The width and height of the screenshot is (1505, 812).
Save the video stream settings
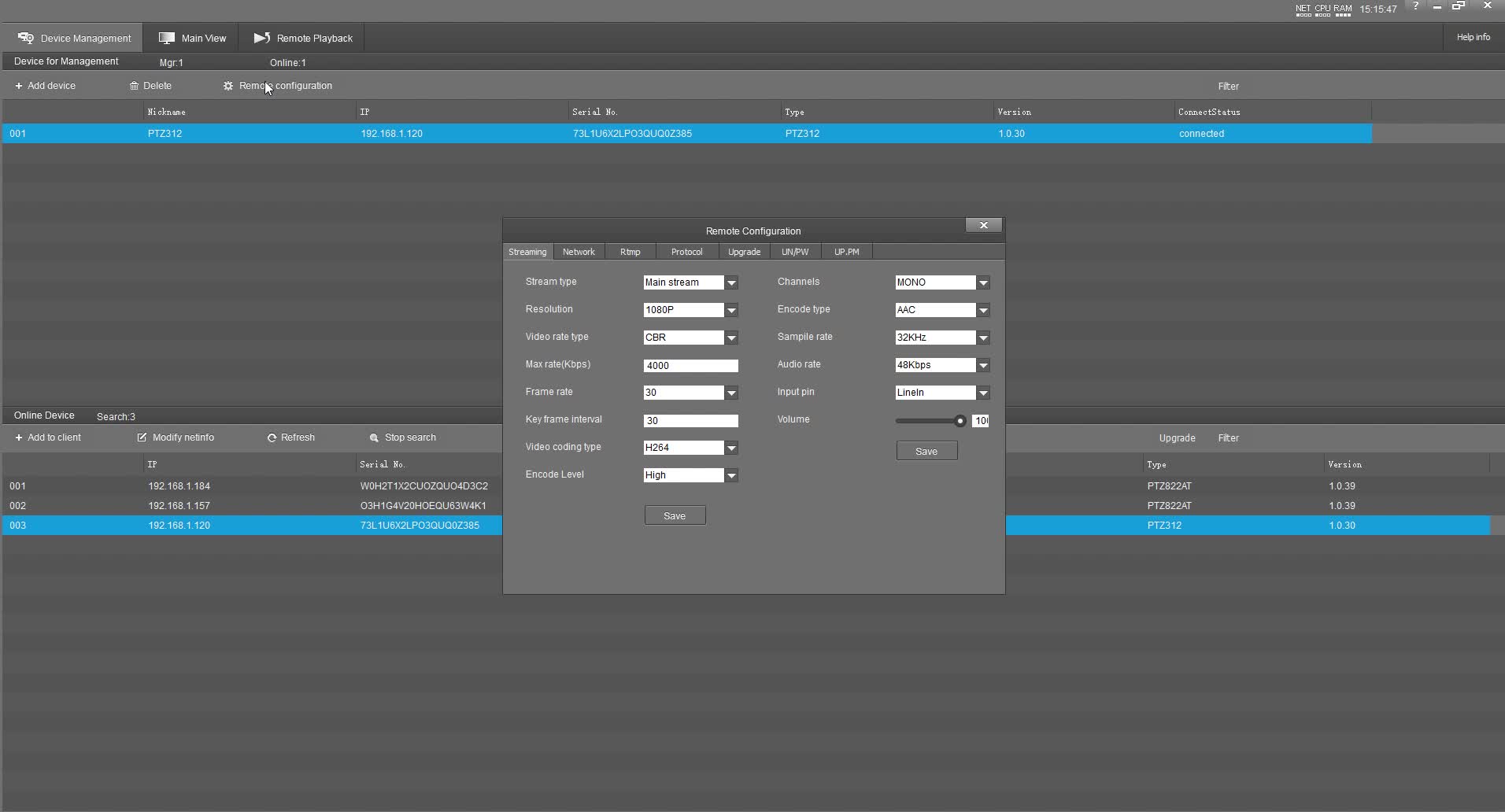[x=675, y=515]
